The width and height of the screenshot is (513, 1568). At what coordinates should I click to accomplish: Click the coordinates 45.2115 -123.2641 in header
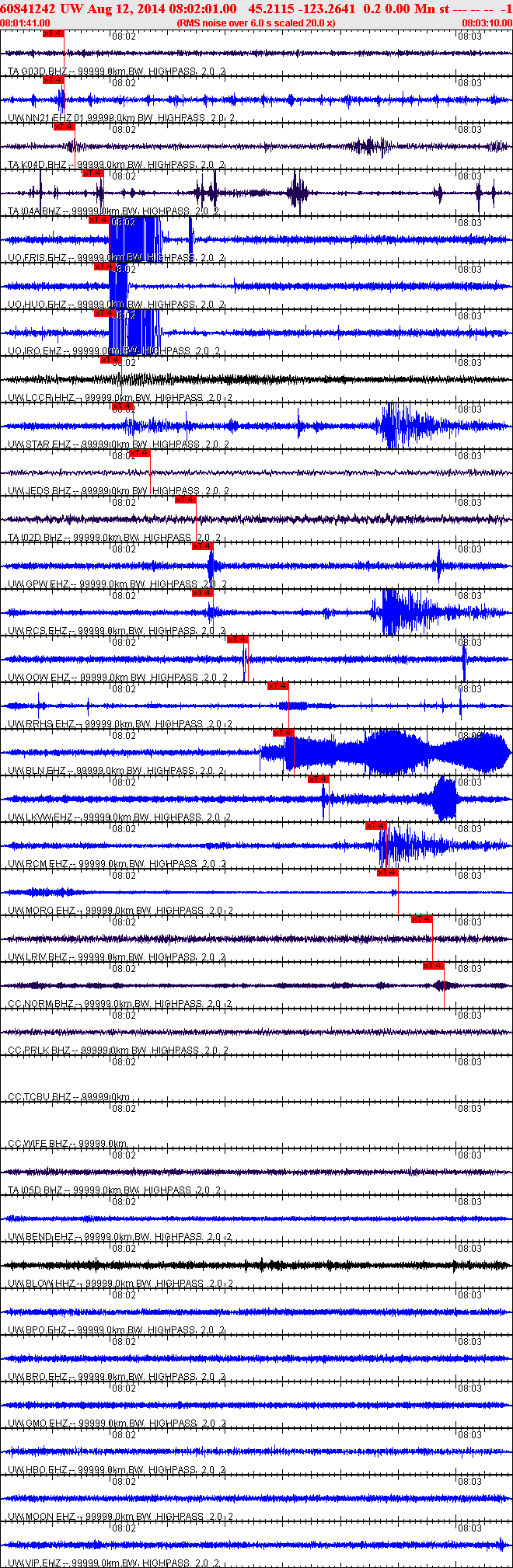(x=303, y=9)
